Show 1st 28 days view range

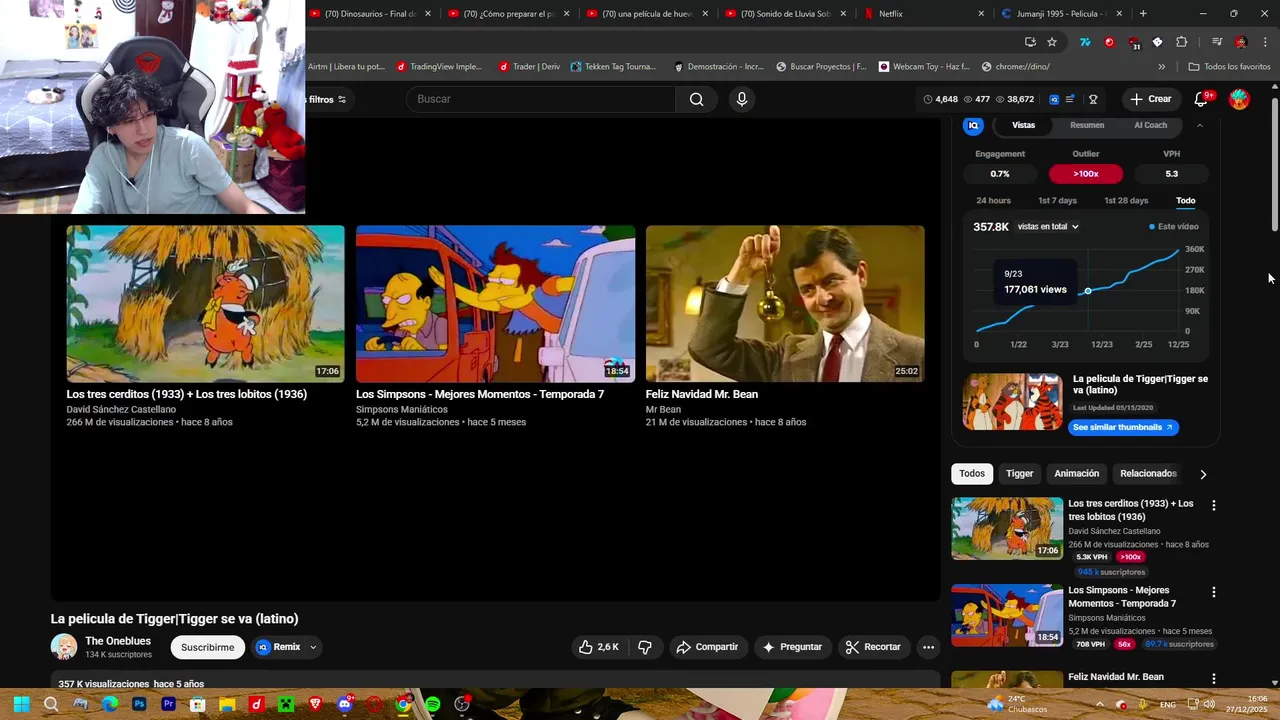pyautogui.click(x=1126, y=200)
